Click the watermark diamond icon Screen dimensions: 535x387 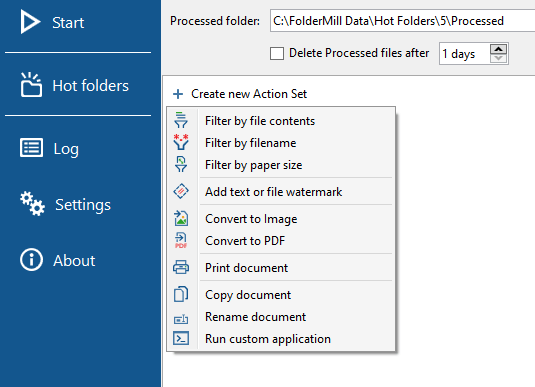tap(181, 191)
